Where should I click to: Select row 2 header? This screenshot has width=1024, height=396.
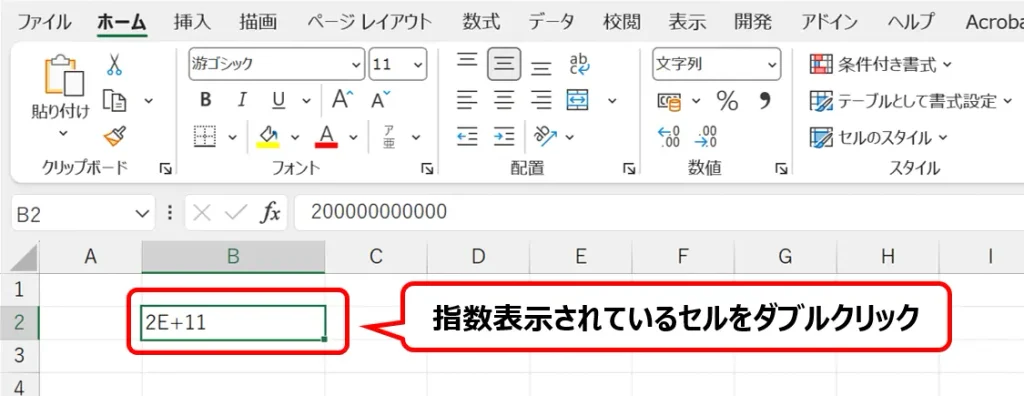click(x=19, y=323)
